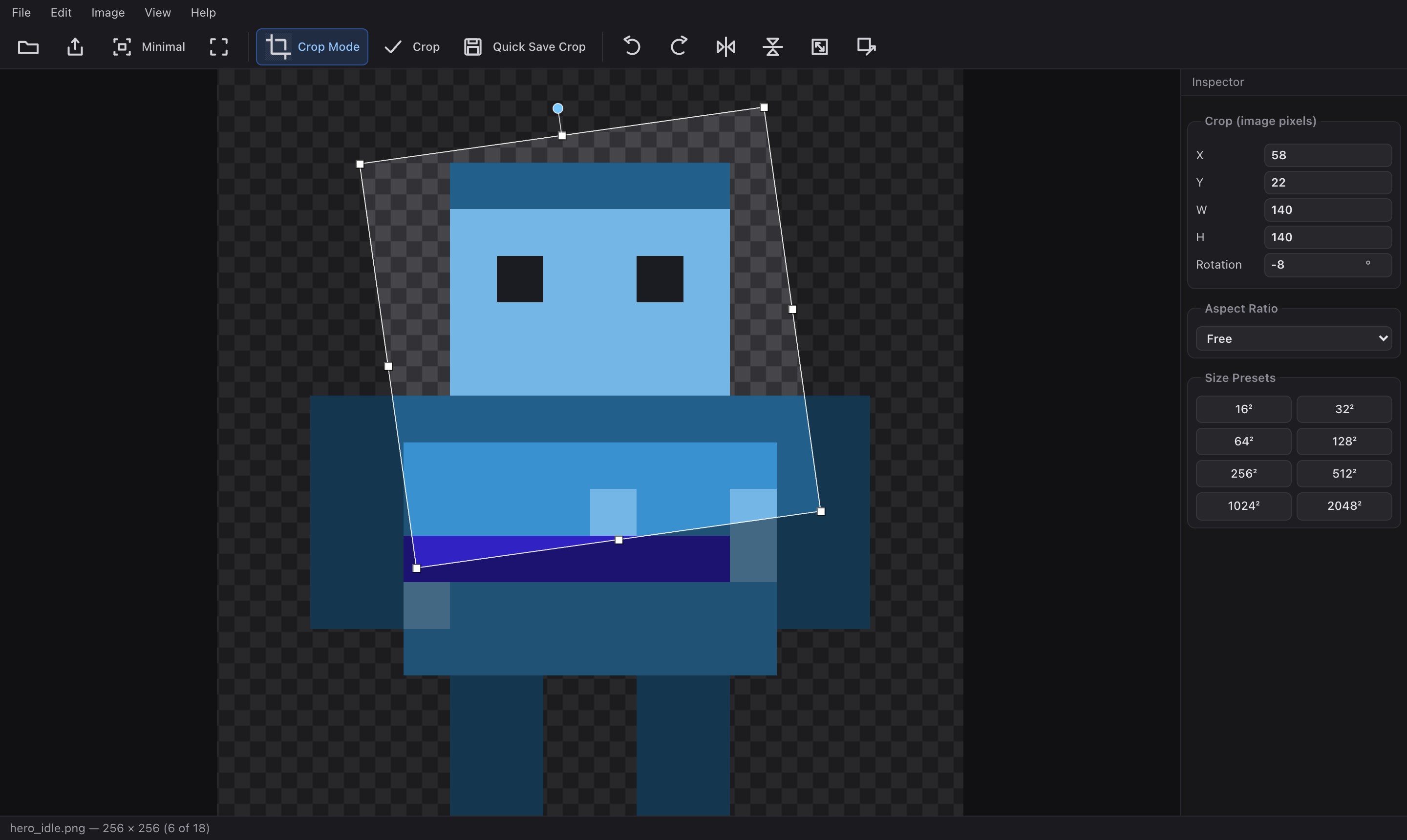Open the View menu

coord(157,12)
